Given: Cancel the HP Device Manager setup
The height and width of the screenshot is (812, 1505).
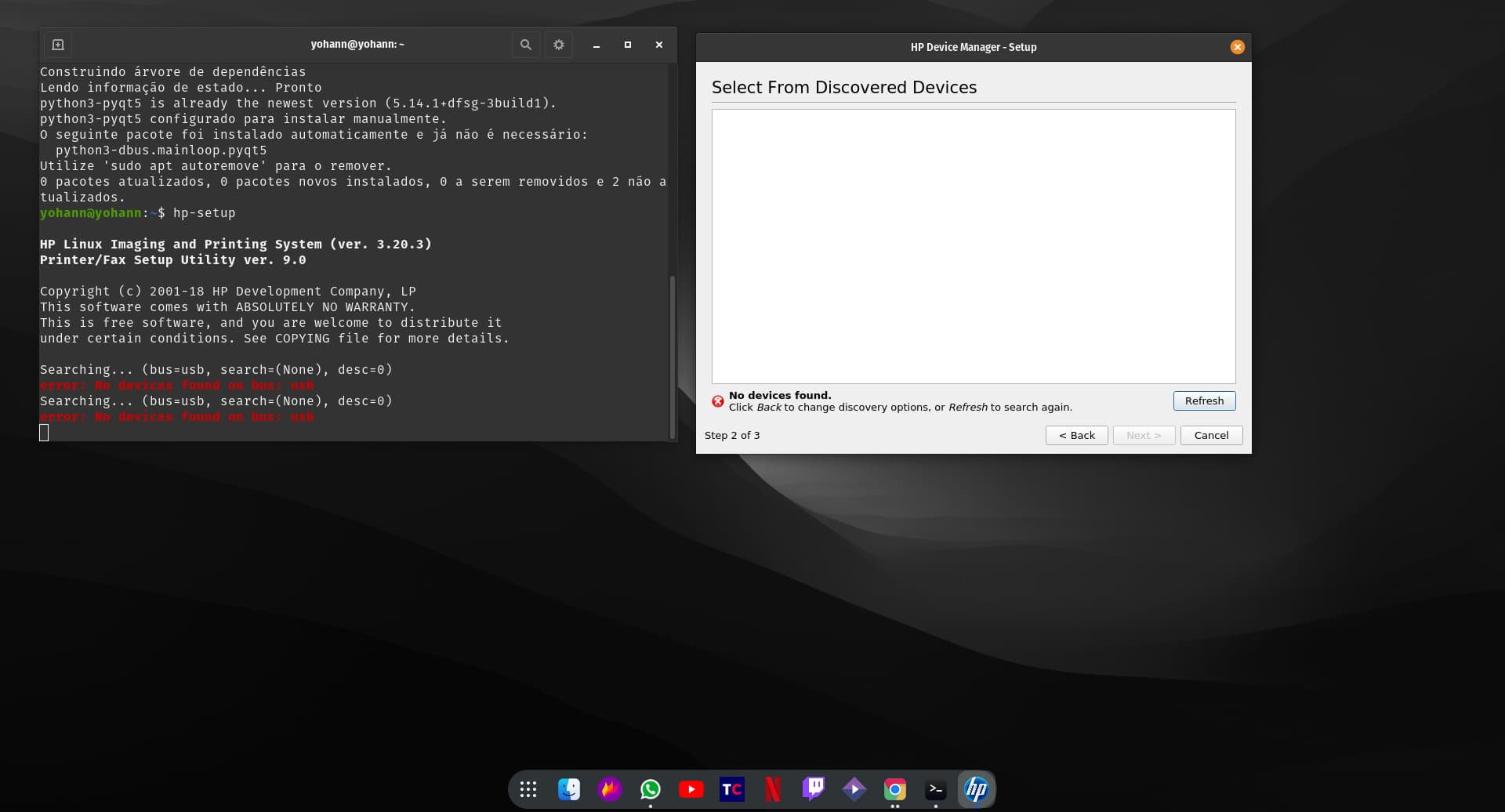Looking at the screenshot, I should click(x=1211, y=435).
